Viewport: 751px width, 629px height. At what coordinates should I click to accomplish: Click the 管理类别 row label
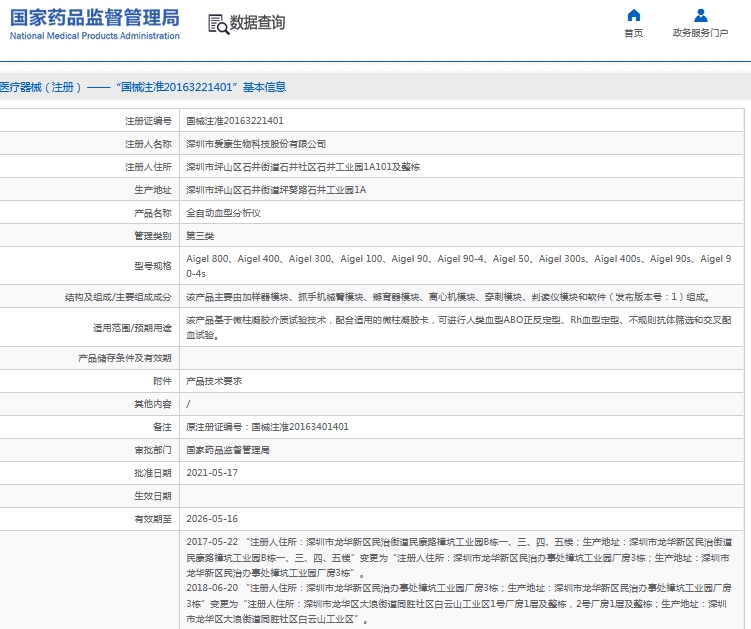[x=153, y=236]
